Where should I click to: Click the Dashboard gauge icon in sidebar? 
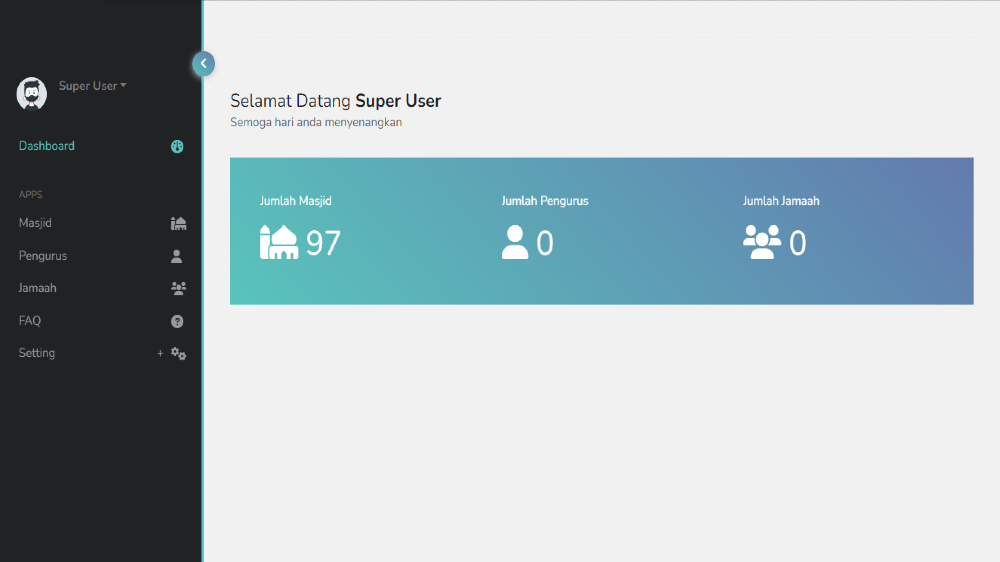(177, 146)
